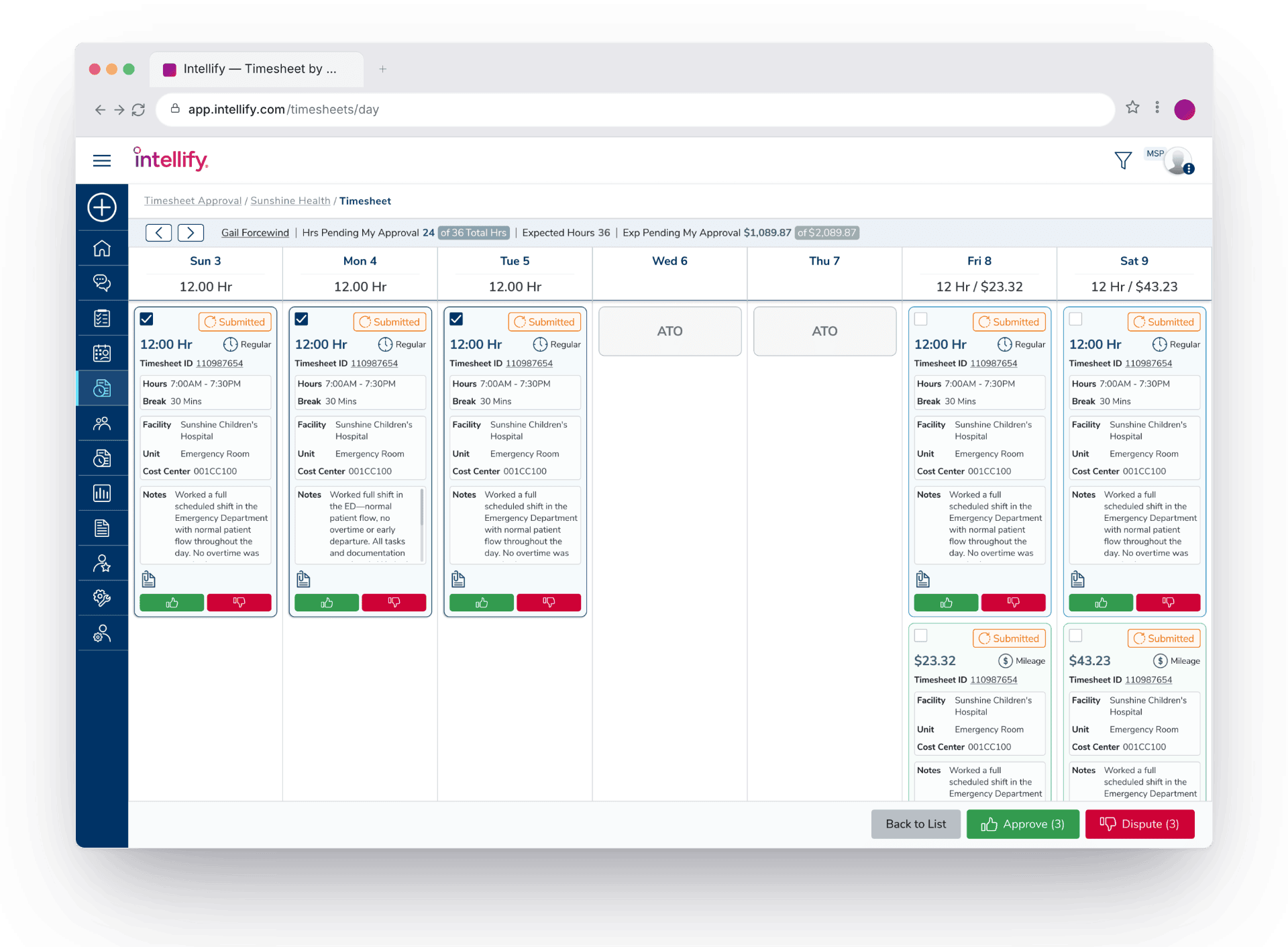Go to previous timesheet arrow

click(158, 233)
